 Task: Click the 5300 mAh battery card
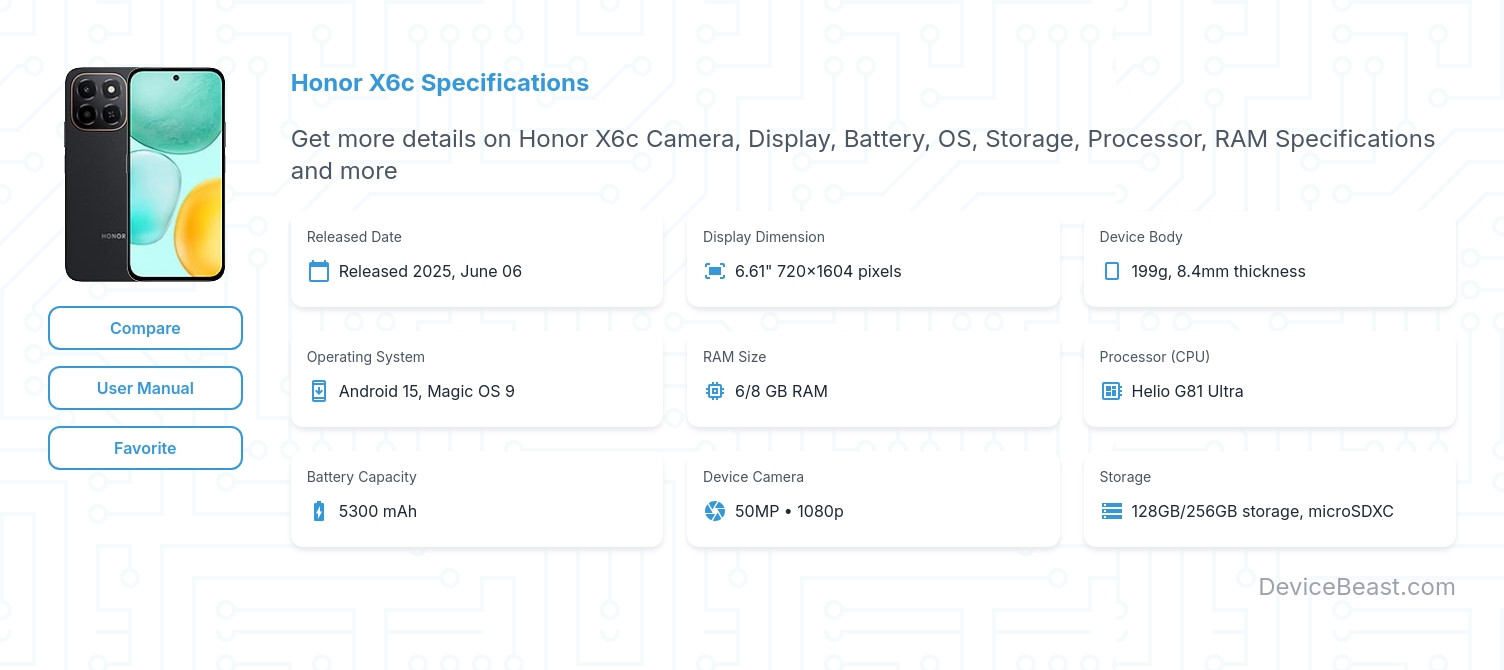476,500
